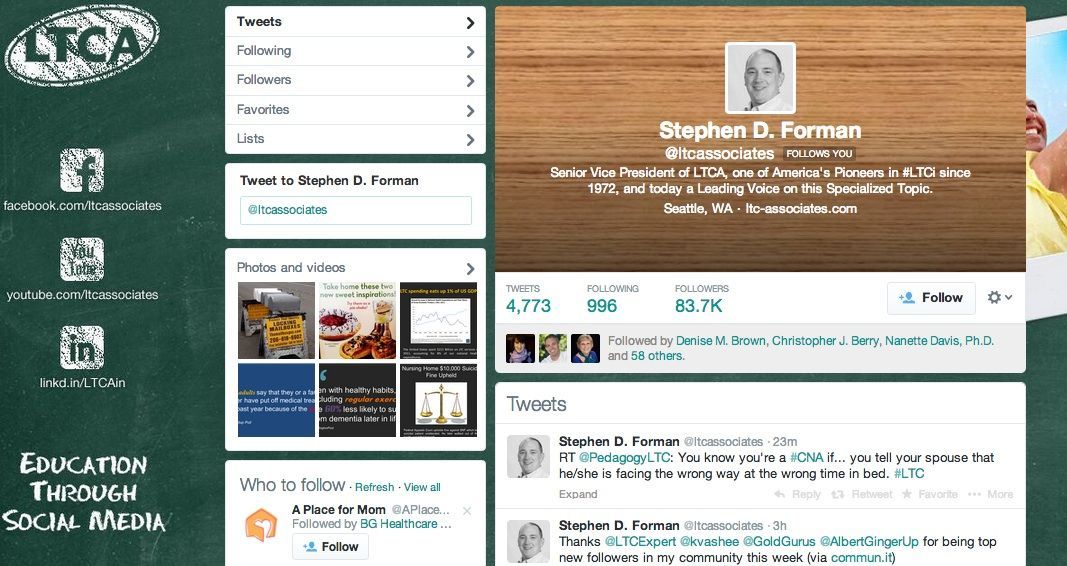Expand Photos and videos section arrow

[x=470, y=269]
